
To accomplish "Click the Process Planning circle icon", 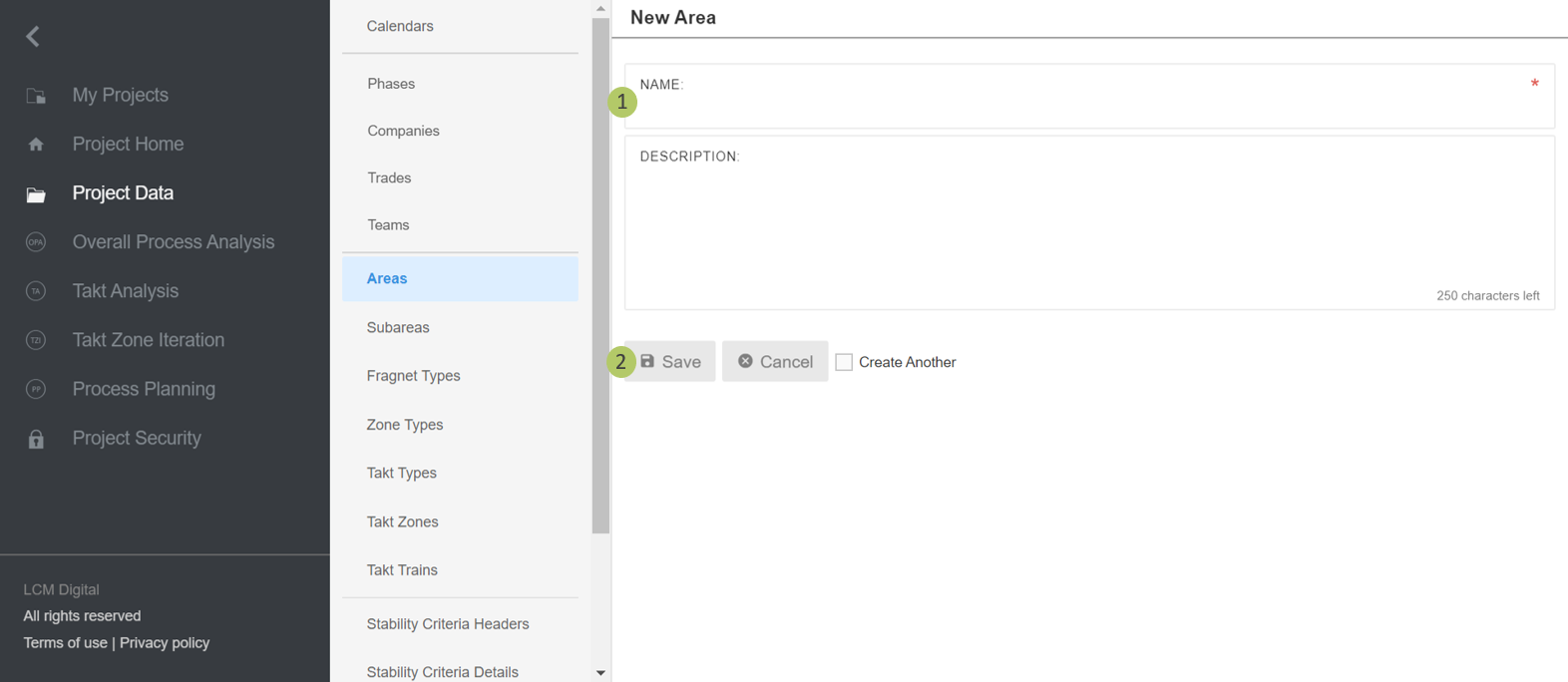I will click(x=36, y=389).
